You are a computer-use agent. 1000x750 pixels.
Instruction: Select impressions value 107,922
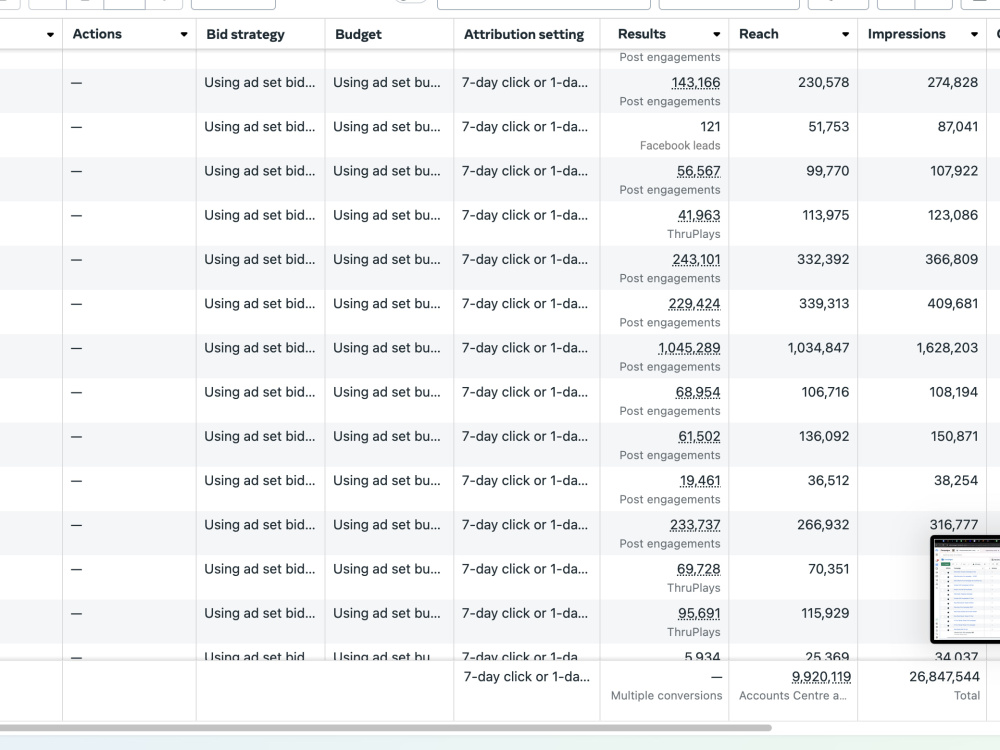click(953, 171)
